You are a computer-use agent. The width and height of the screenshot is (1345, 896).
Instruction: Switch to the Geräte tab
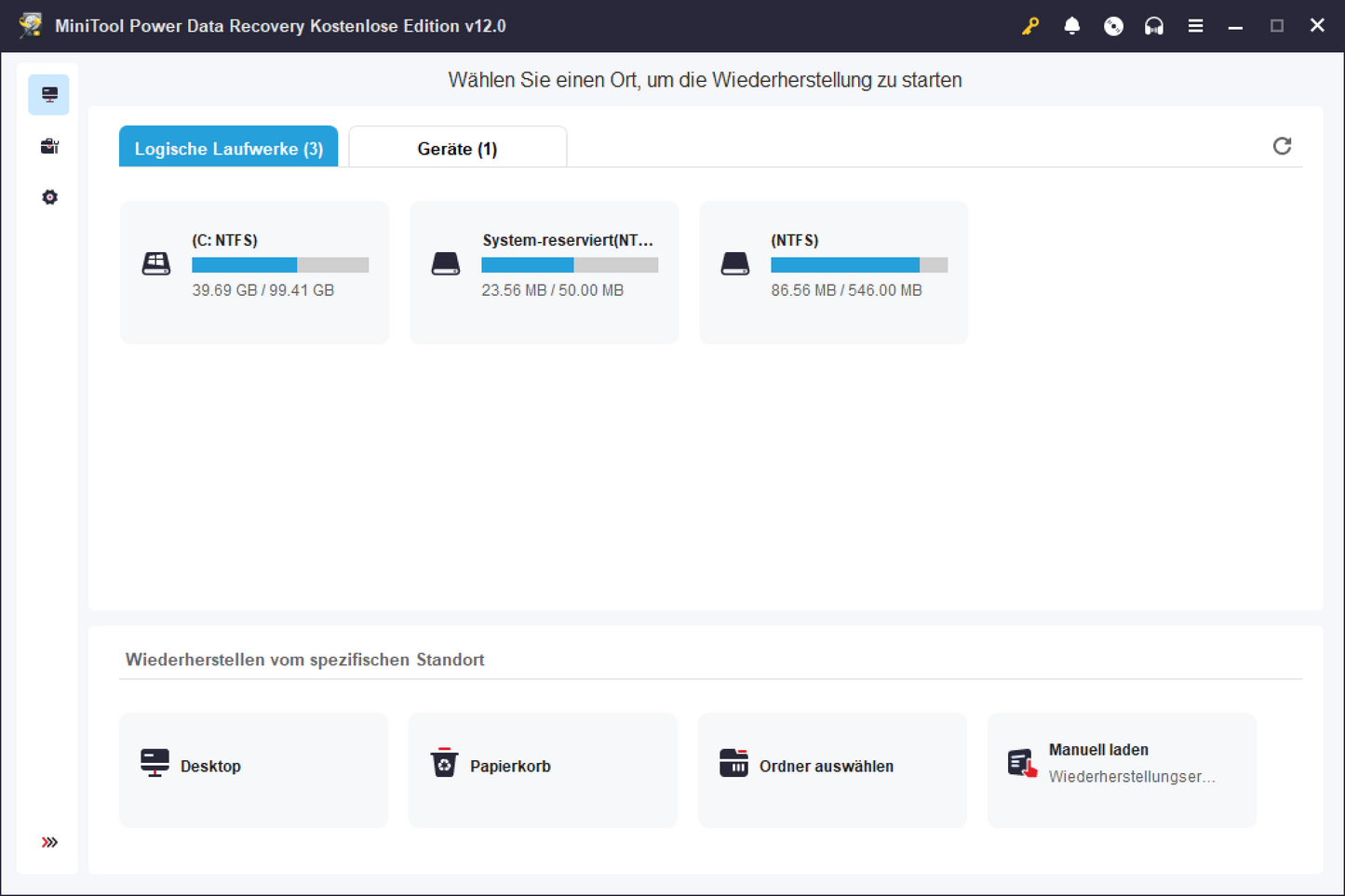click(x=457, y=148)
